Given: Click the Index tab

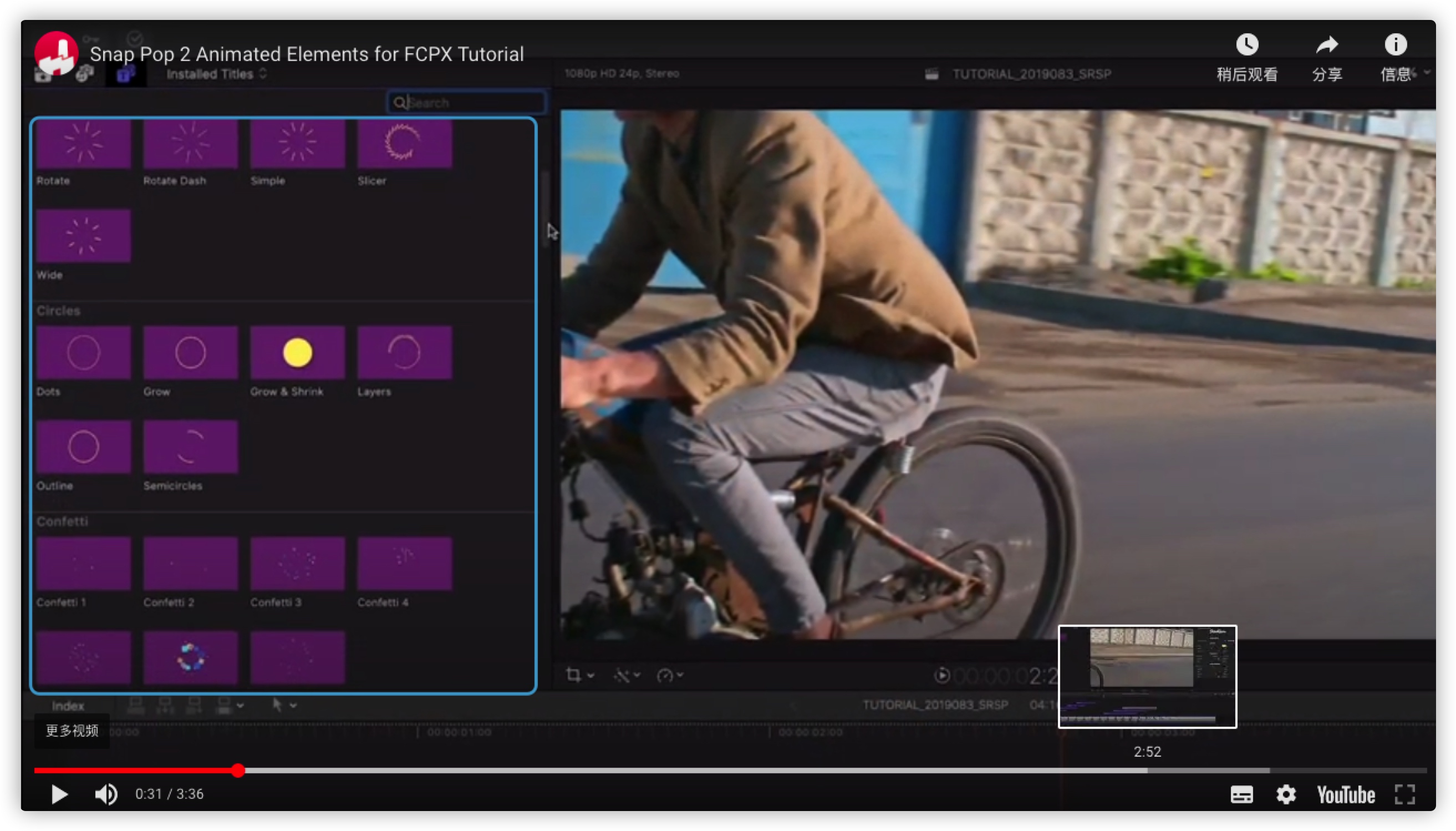Looking at the screenshot, I should coord(68,706).
